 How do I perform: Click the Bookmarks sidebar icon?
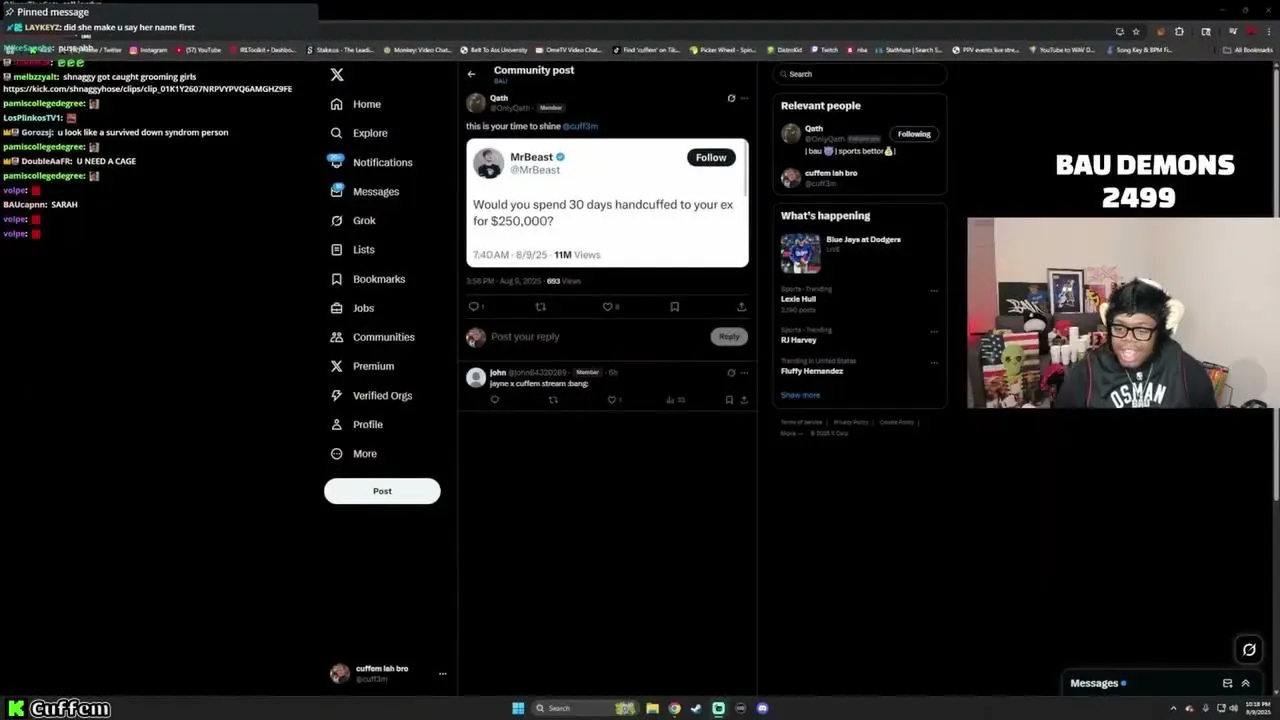(337, 279)
